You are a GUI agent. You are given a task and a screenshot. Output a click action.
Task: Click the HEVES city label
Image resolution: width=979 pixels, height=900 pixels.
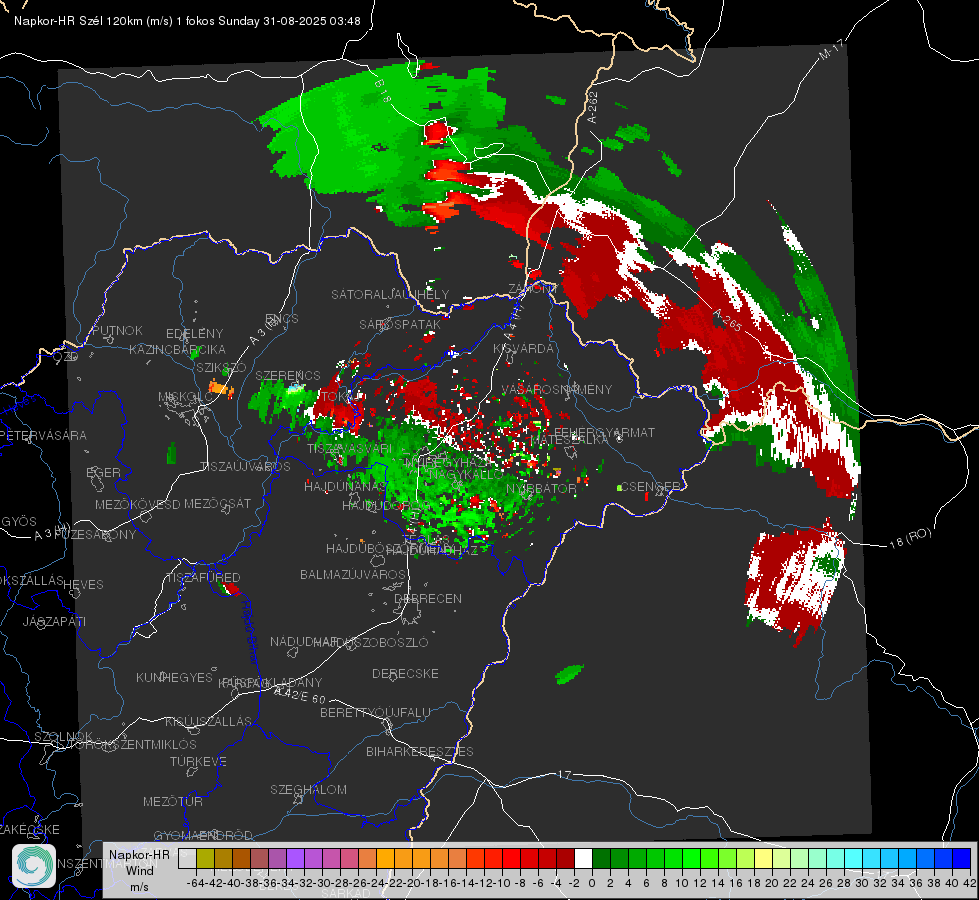coord(83,585)
